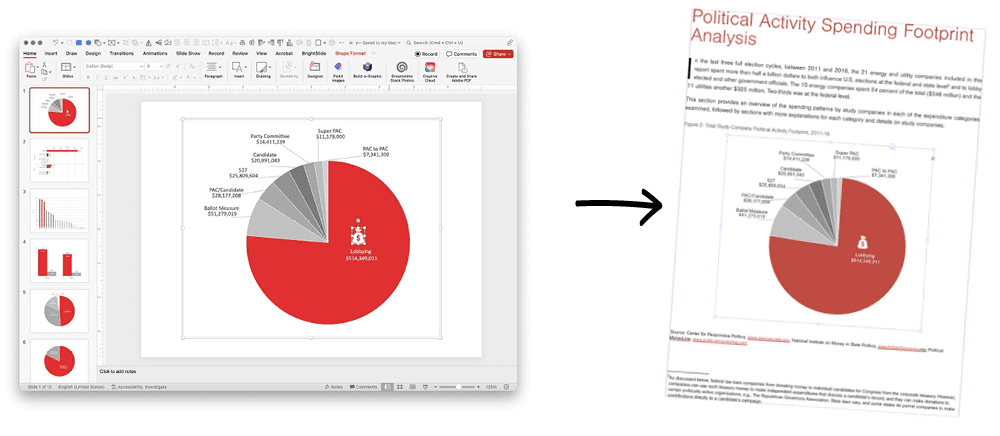Open font color dropdown arrow
The image size is (1000, 436).
coord(195,78)
